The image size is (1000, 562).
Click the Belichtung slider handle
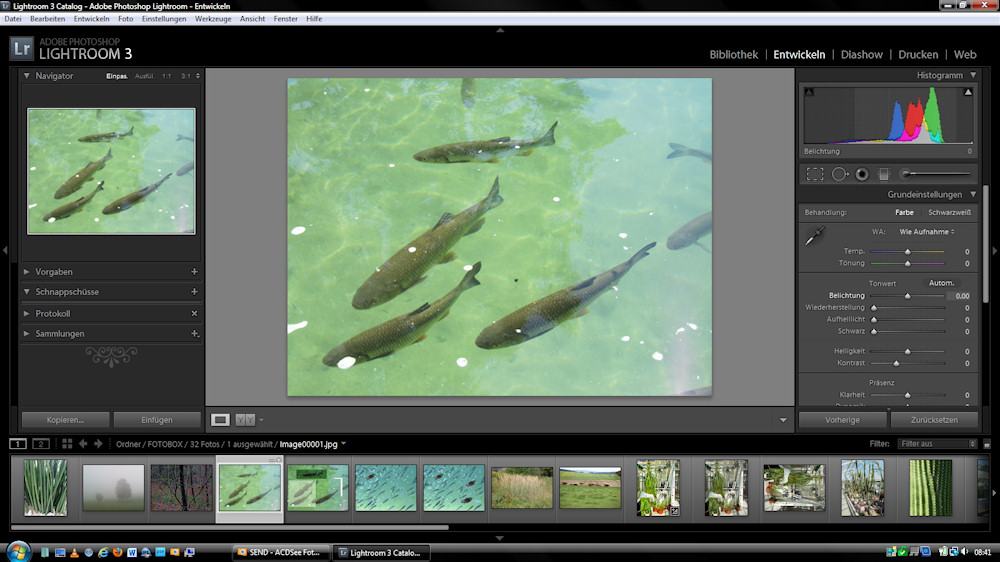[908, 296]
